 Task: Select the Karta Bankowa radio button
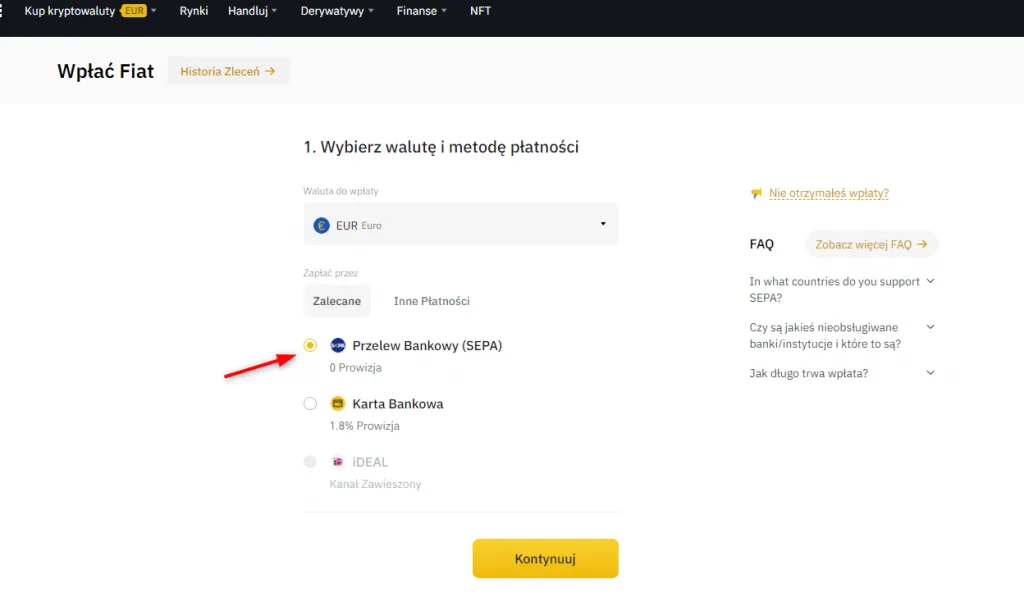(310, 404)
